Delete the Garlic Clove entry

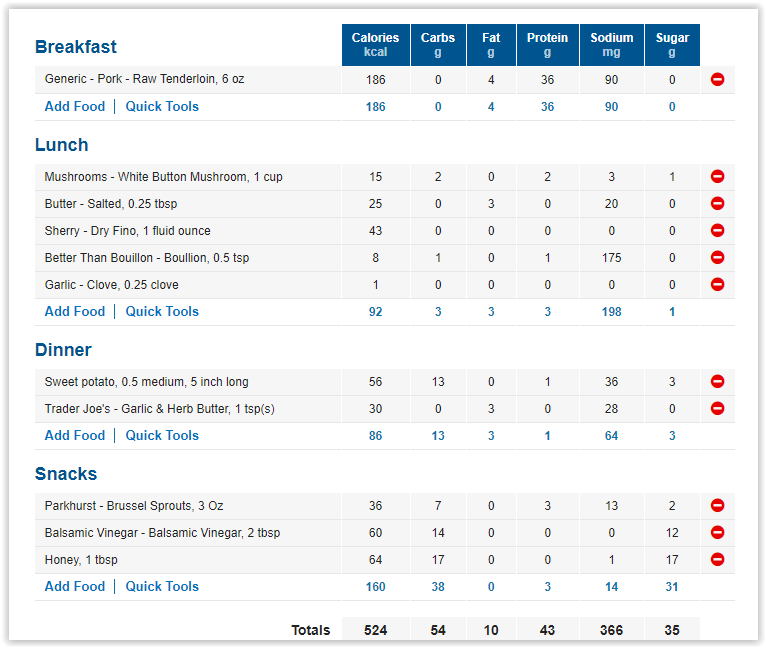(717, 284)
